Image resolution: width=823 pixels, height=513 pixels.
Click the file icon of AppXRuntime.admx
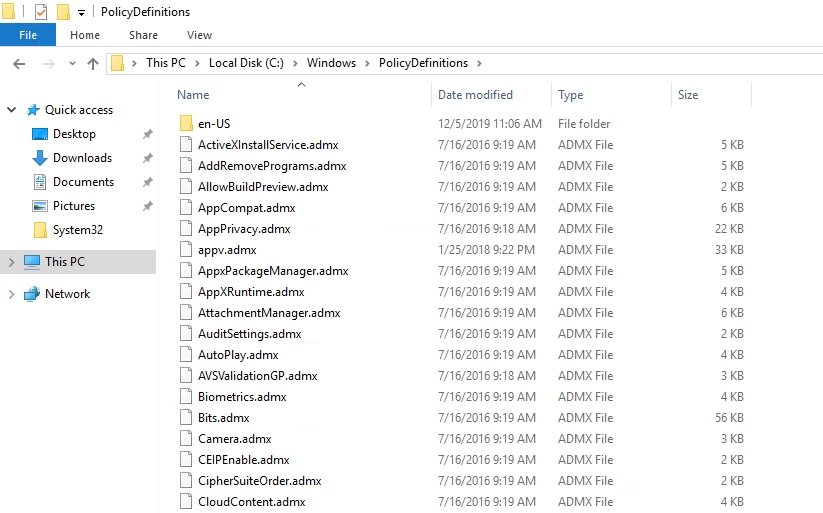(186, 292)
